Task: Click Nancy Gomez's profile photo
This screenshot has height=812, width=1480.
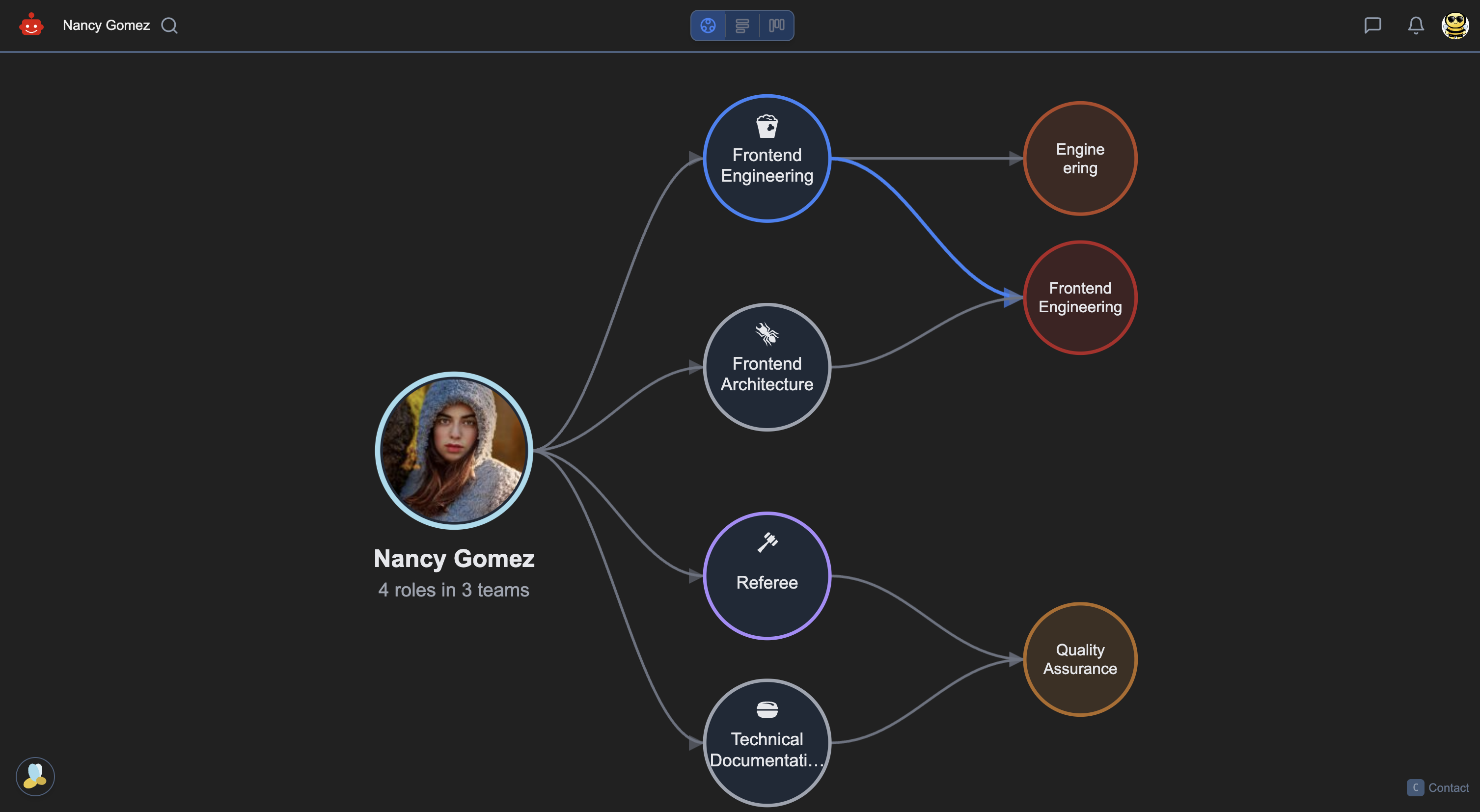Action: 454,450
